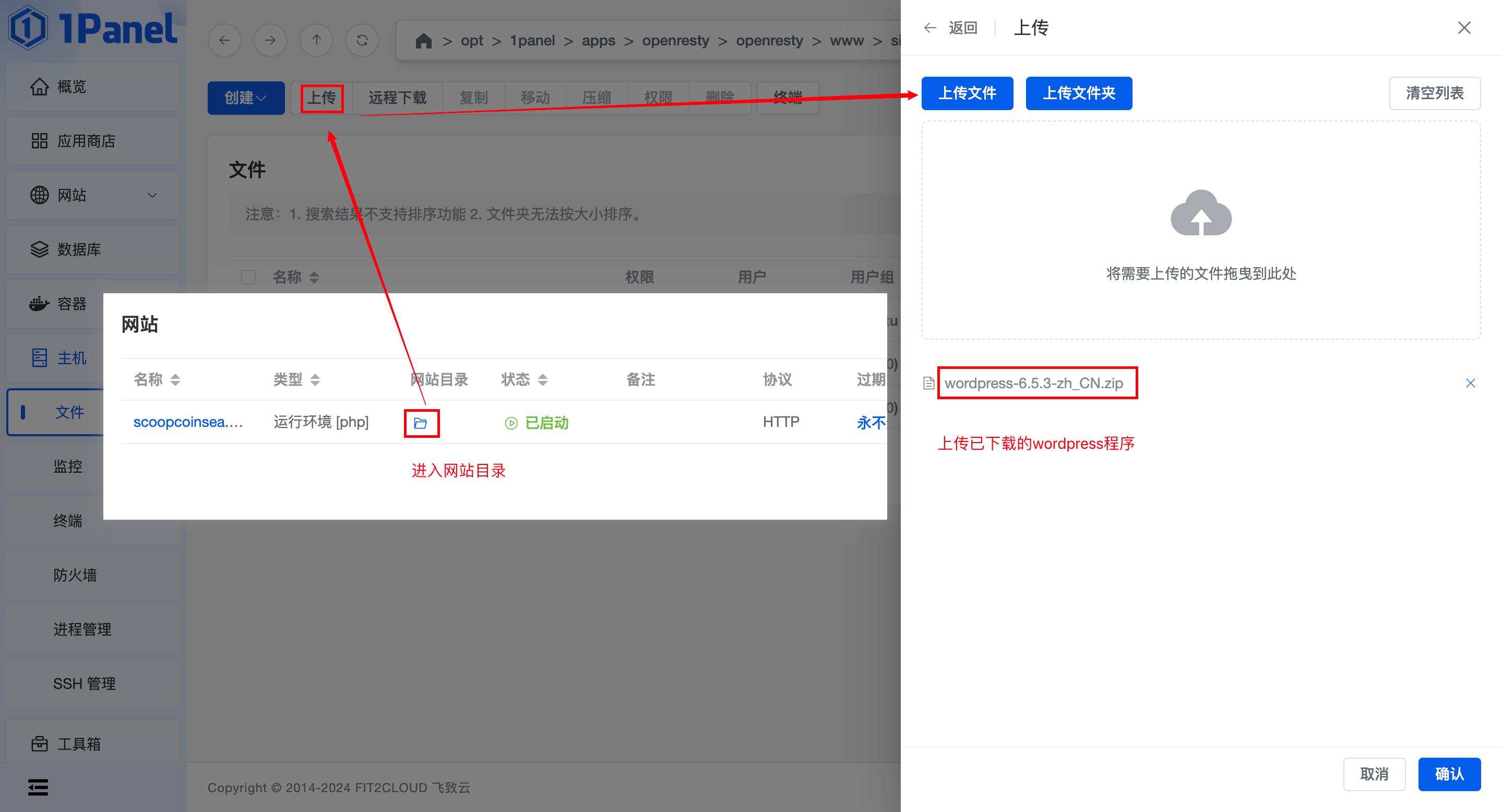This screenshot has height=812, width=1502.
Task: Click 清空列表 clear list button
Action: [x=1435, y=93]
